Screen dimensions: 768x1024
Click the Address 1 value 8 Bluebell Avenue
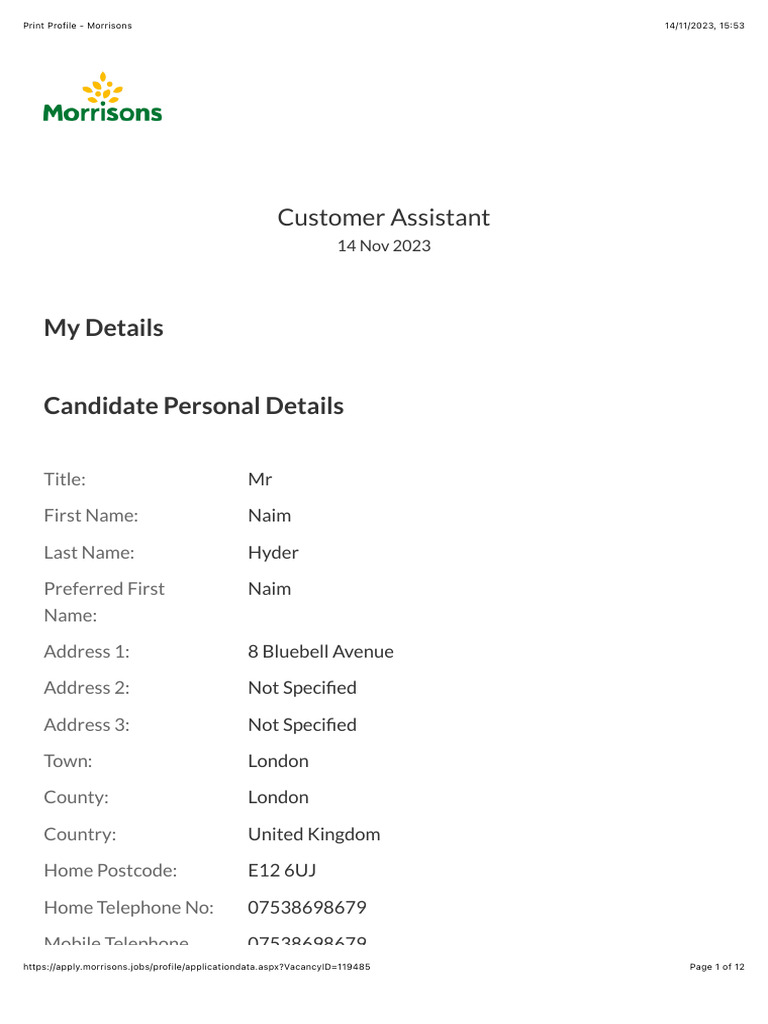321,652
